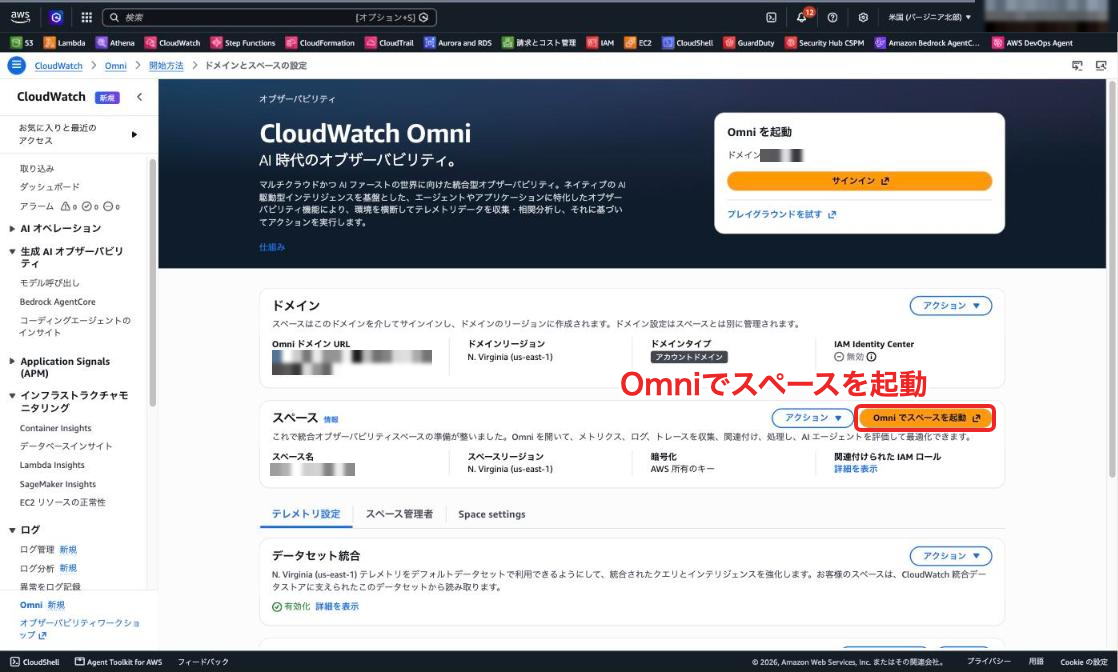Image resolution: width=1118 pixels, height=672 pixels.
Task: Click Omni breadcrumb link
Action: (x=116, y=66)
